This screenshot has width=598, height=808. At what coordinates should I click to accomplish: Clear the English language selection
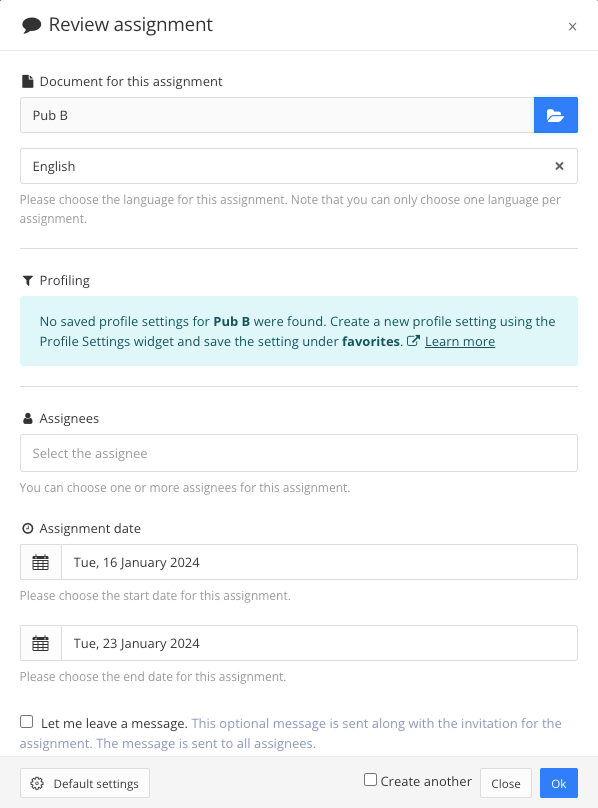coord(559,166)
